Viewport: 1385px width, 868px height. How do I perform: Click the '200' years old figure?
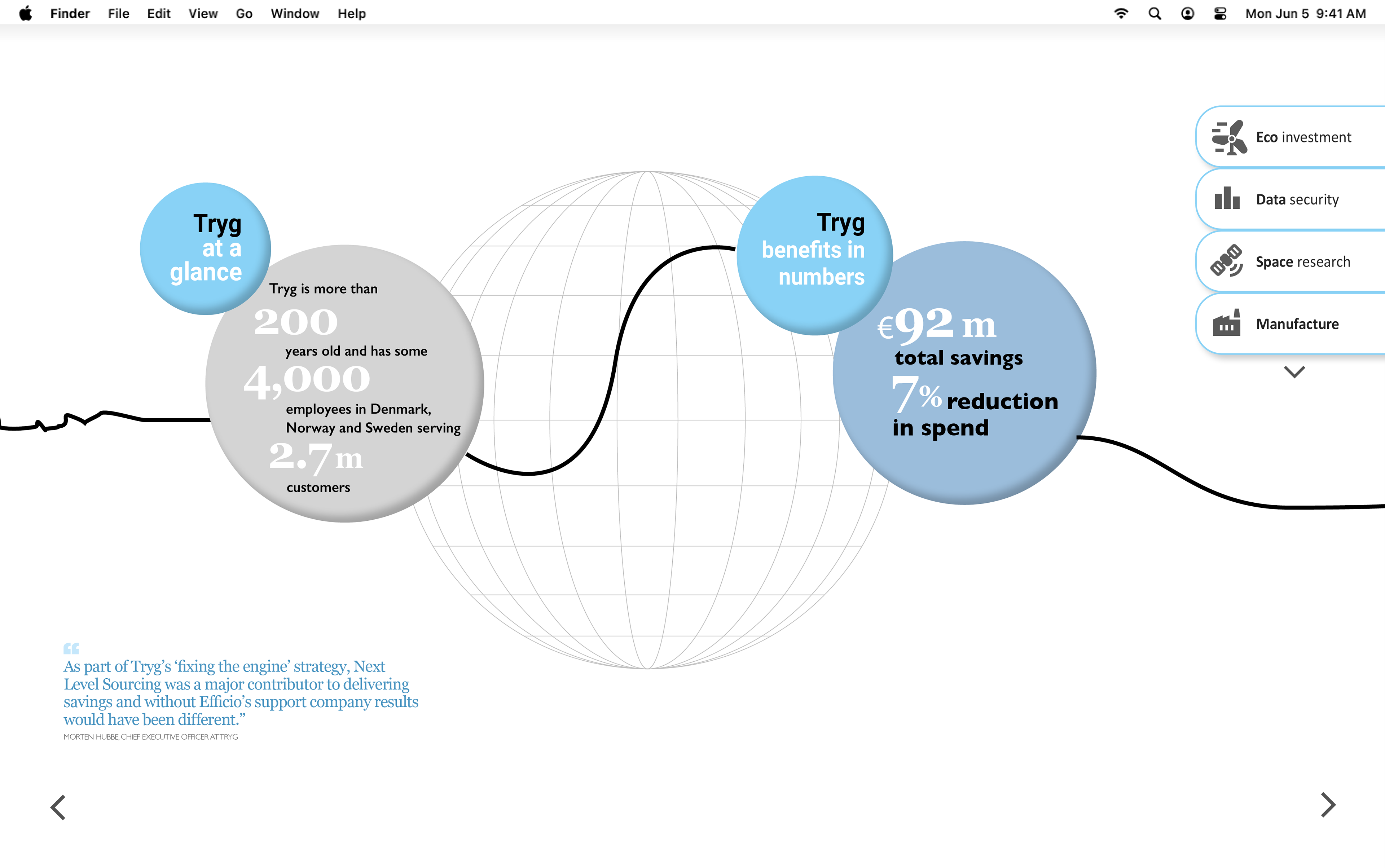click(x=296, y=322)
